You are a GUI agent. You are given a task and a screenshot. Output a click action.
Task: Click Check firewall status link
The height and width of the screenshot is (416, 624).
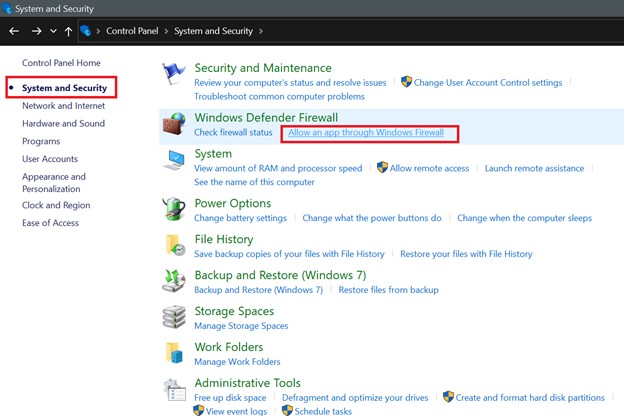click(x=233, y=133)
